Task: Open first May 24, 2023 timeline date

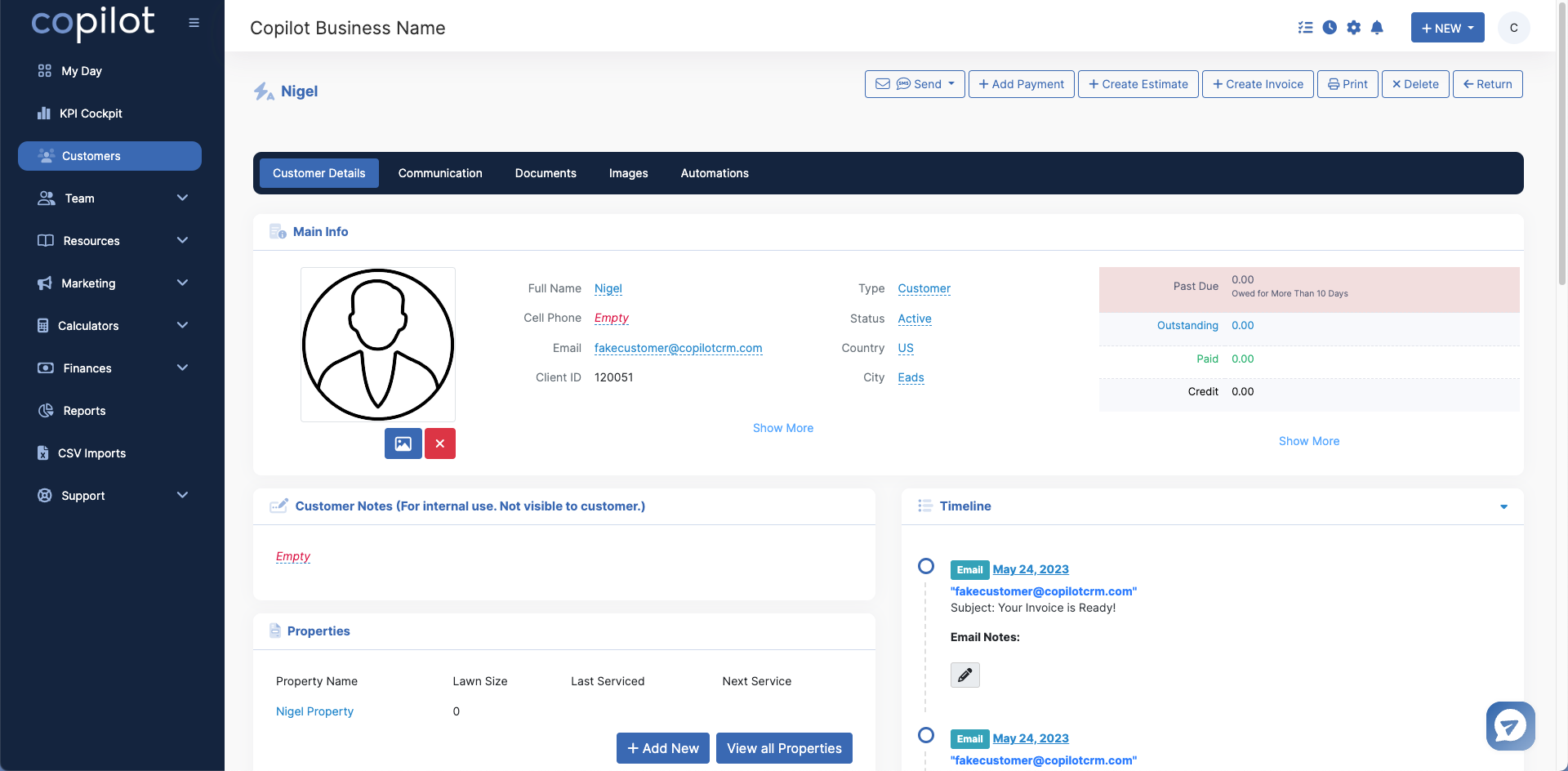Action: tap(1031, 569)
